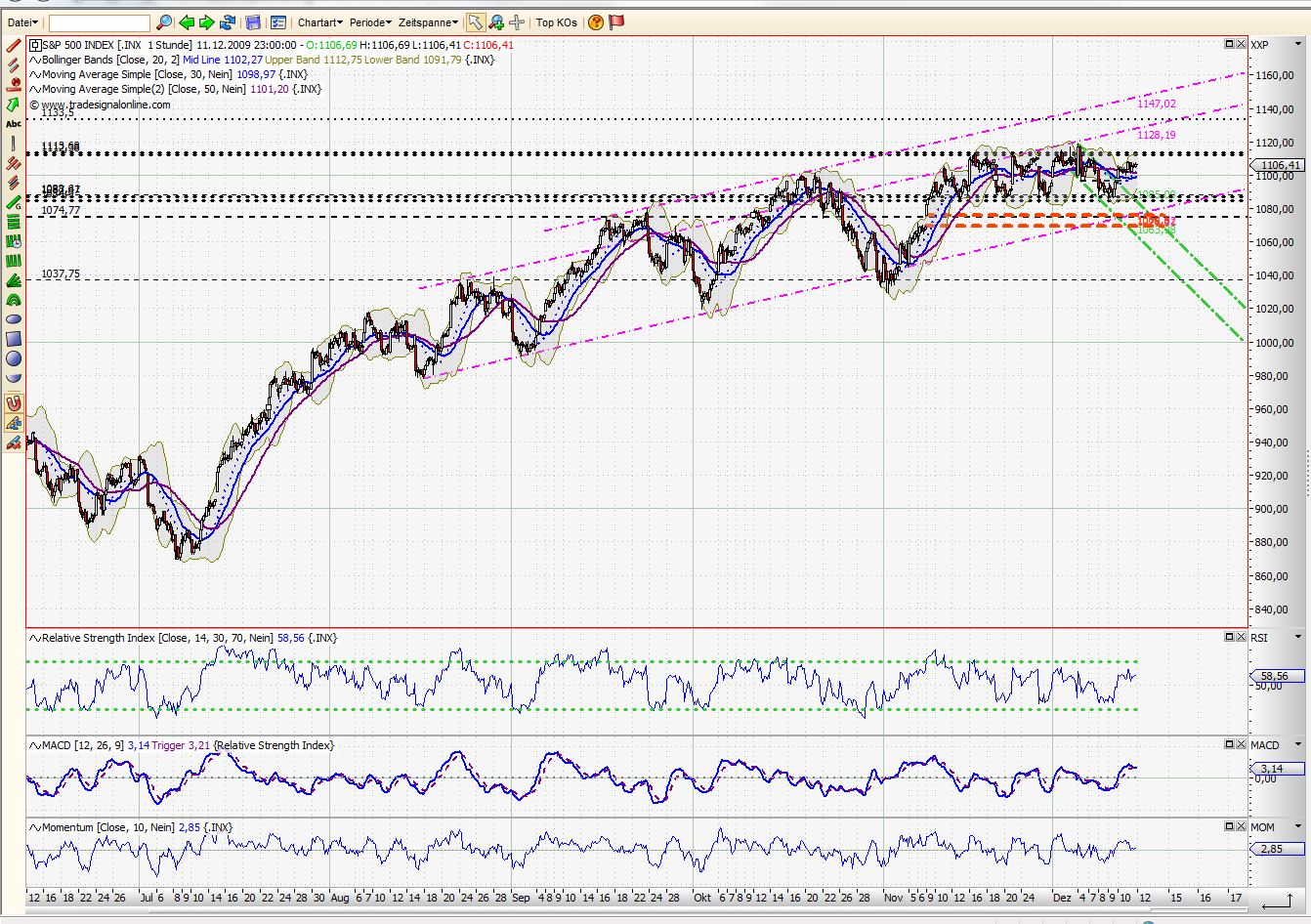The height and width of the screenshot is (924, 1311).
Task: Click the red flag marker icon
Action: pyautogui.click(x=616, y=21)
